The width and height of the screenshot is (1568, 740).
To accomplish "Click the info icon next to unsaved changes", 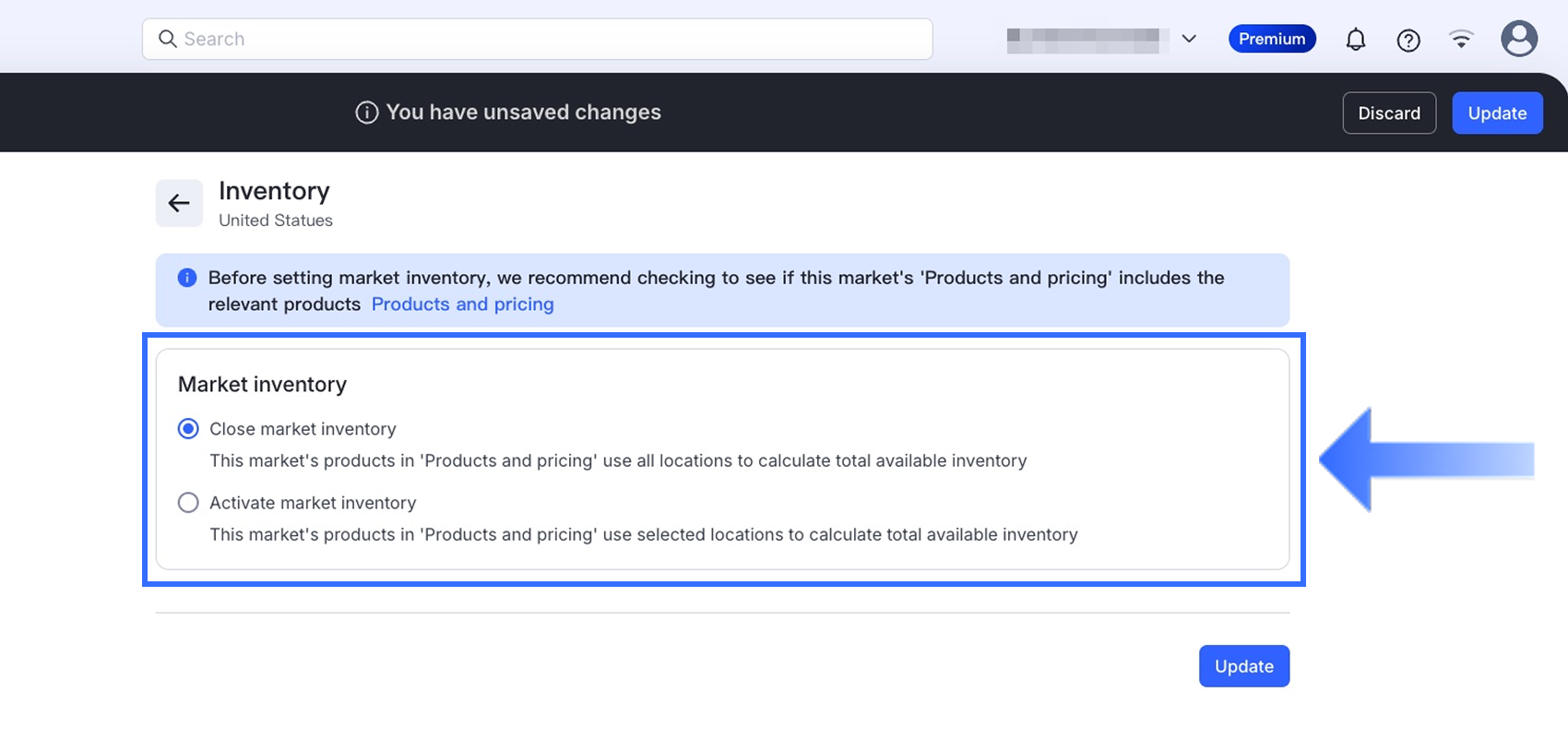I will (x=367, y=113).
